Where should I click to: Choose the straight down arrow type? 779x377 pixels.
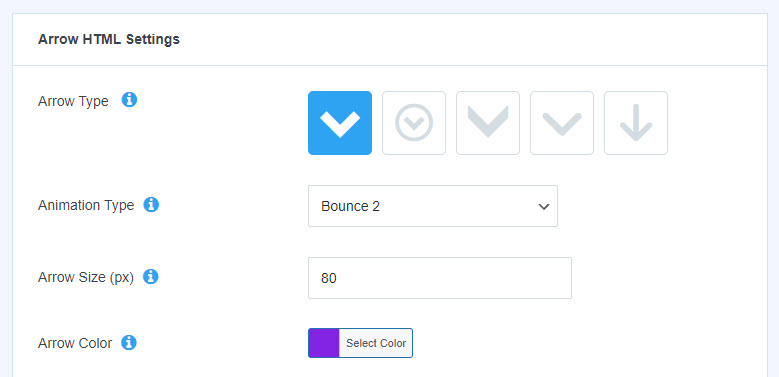click(636, 123)
